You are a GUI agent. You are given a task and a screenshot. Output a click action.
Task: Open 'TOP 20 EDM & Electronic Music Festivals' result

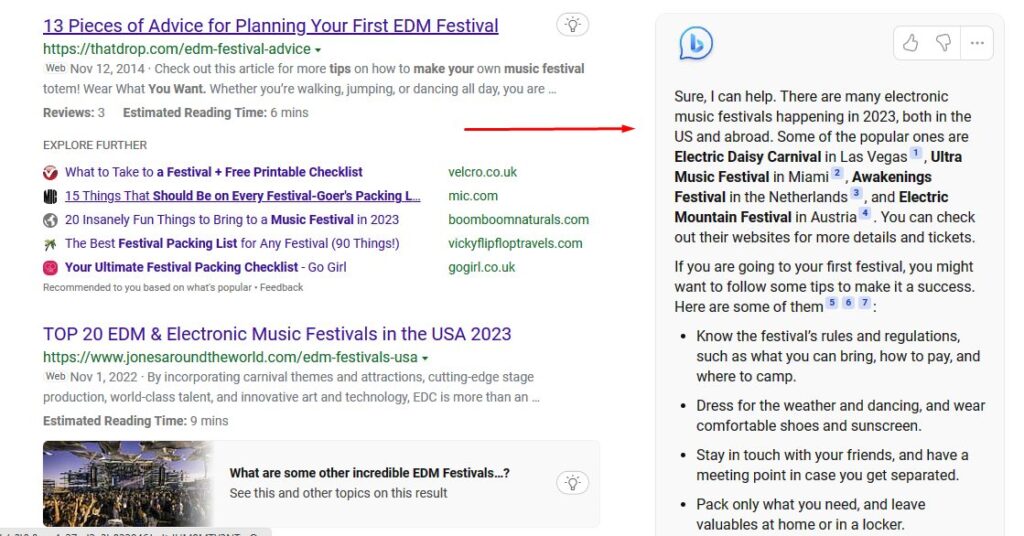pos(277,334)
